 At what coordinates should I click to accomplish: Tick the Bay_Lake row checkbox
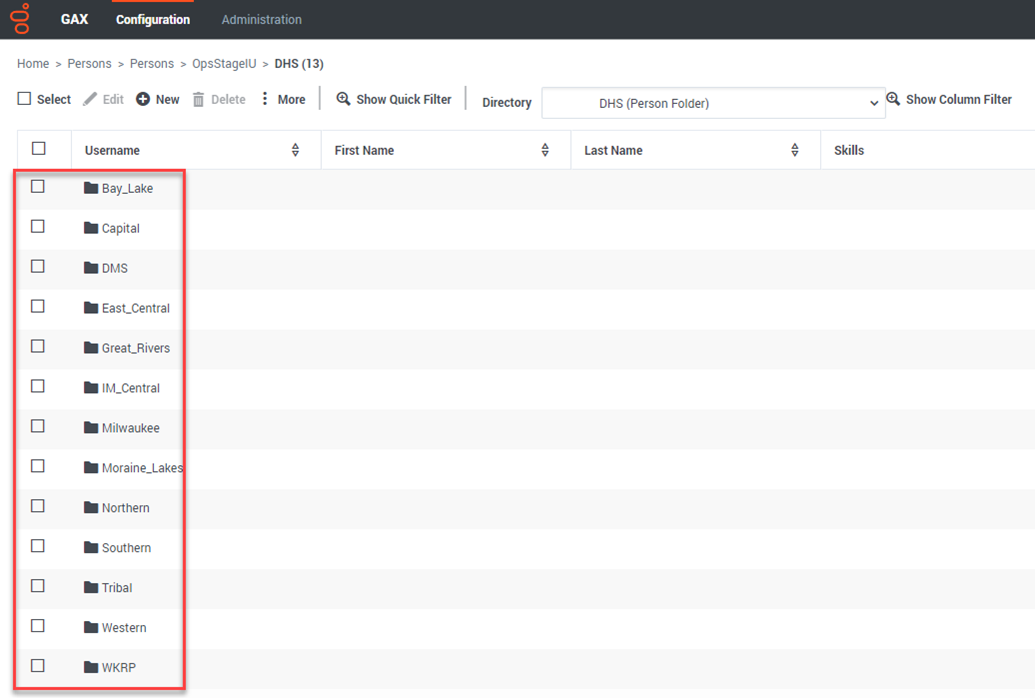[x=38, y=187]
